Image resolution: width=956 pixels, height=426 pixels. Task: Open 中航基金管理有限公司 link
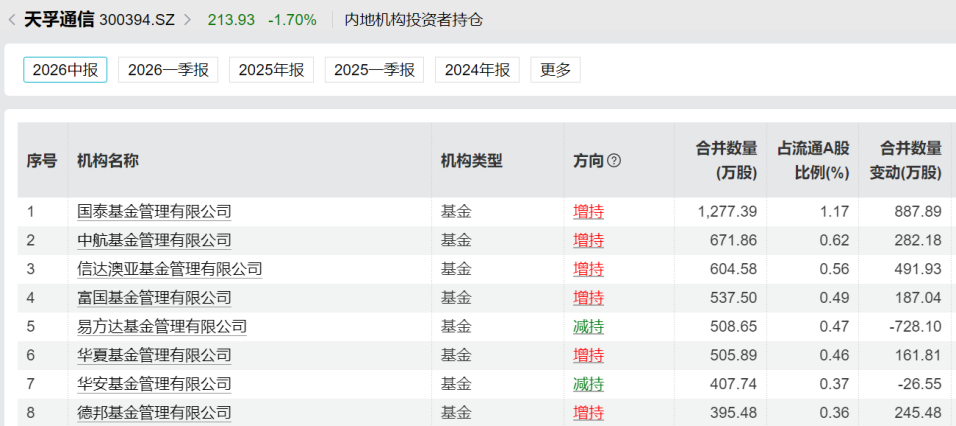click(154, 240)
